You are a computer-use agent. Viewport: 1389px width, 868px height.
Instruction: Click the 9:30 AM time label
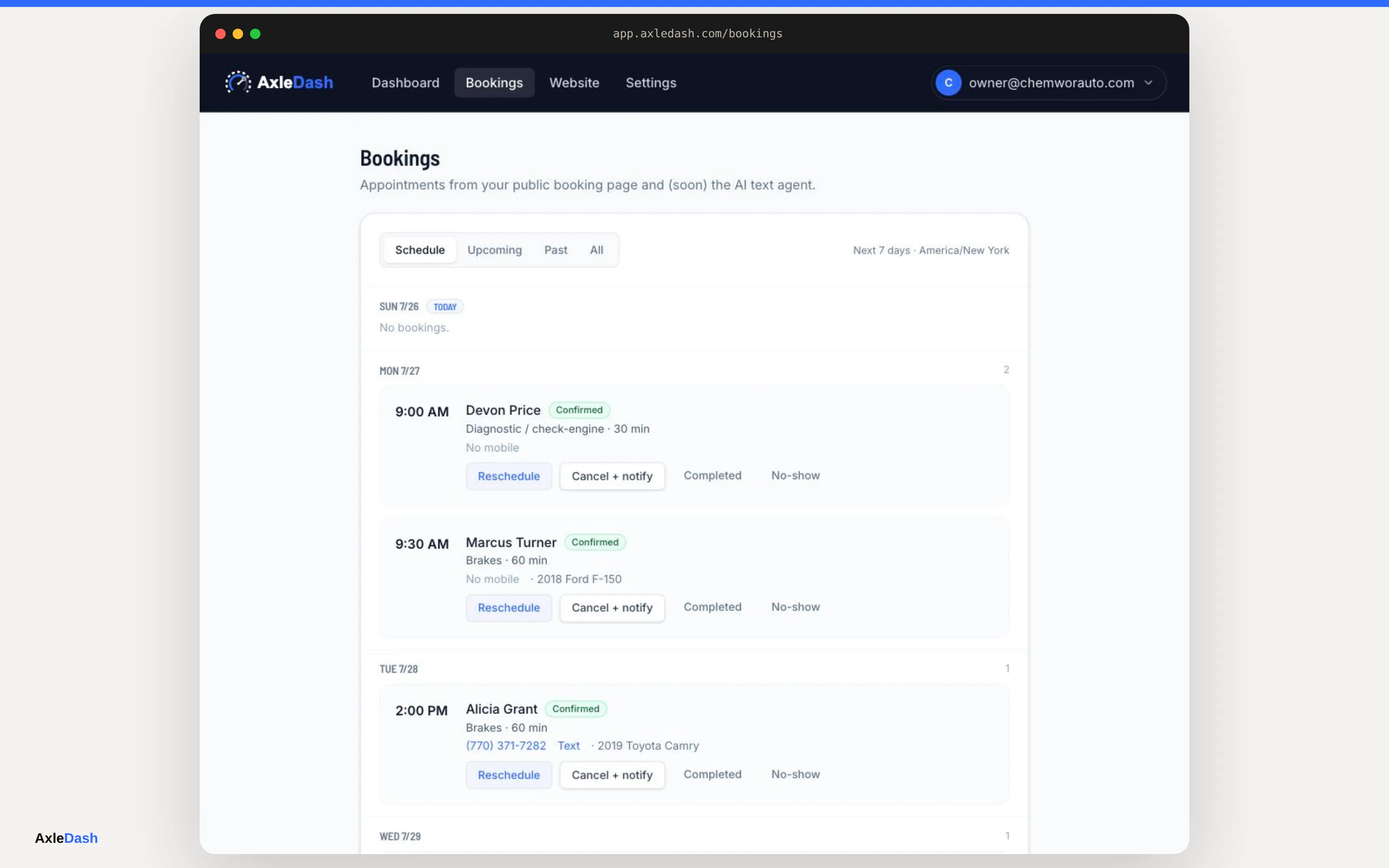point(422,544)
